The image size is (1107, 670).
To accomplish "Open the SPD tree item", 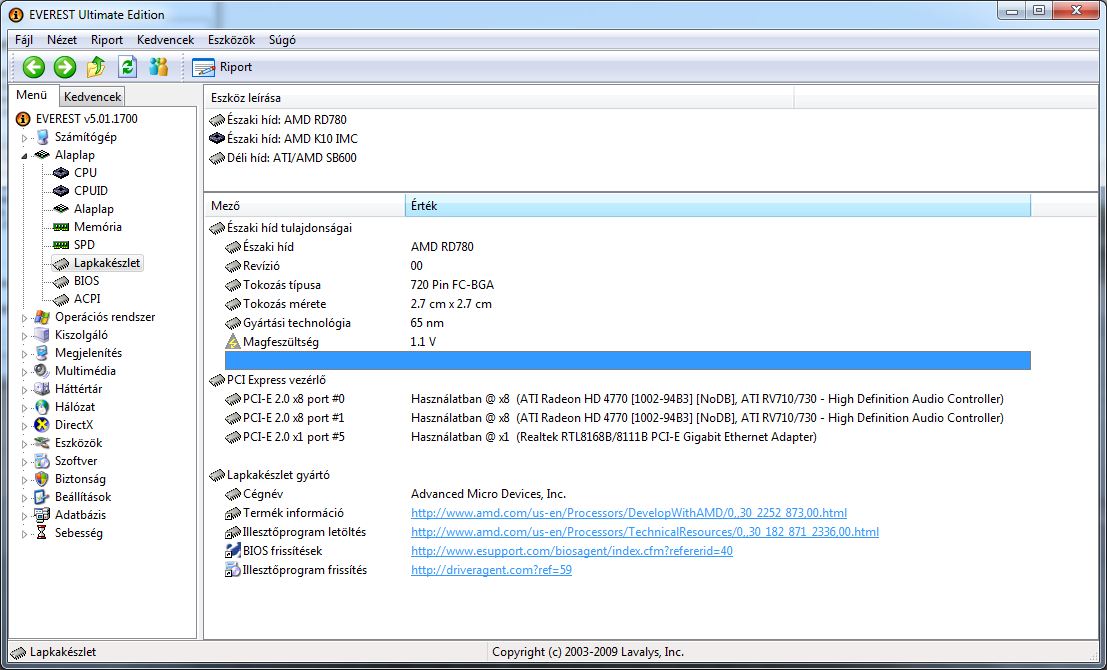I will [x=84, y=244].
